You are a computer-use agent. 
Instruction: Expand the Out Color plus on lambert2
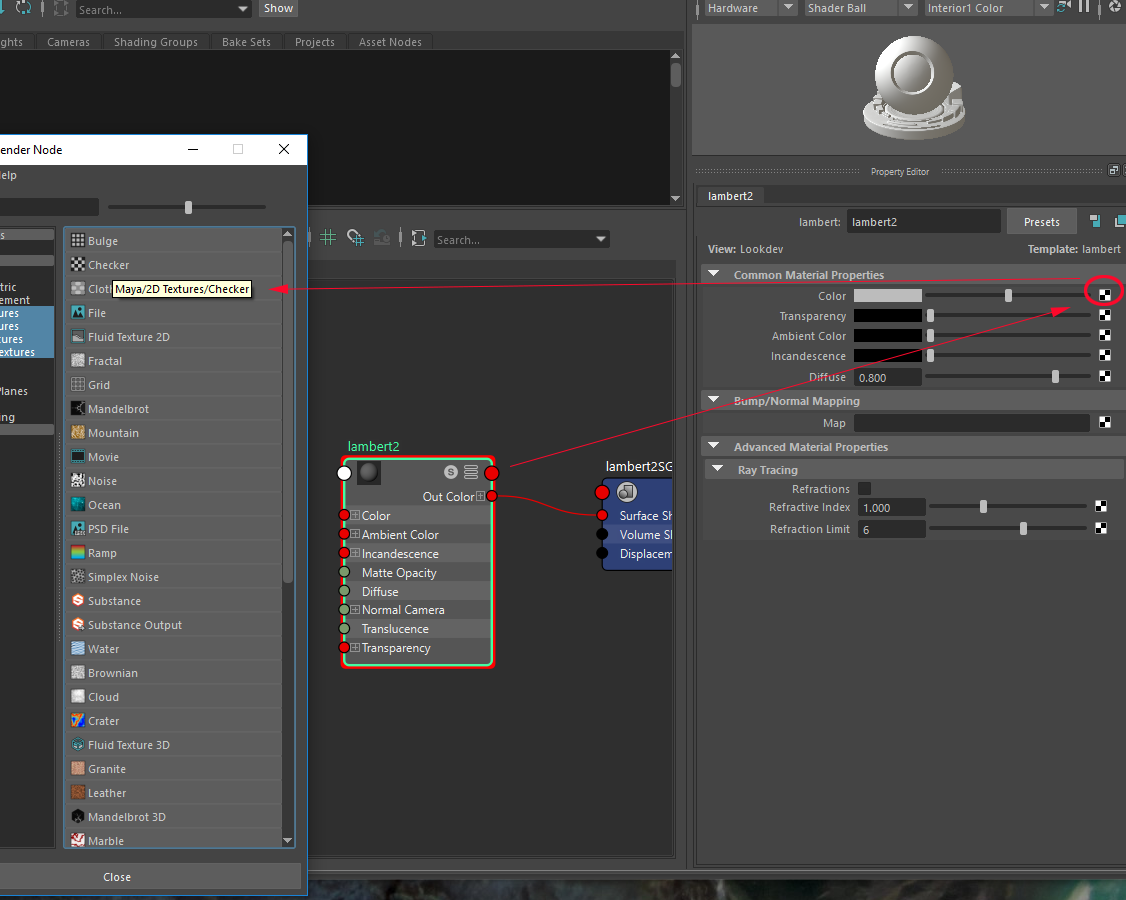(481, 497)
